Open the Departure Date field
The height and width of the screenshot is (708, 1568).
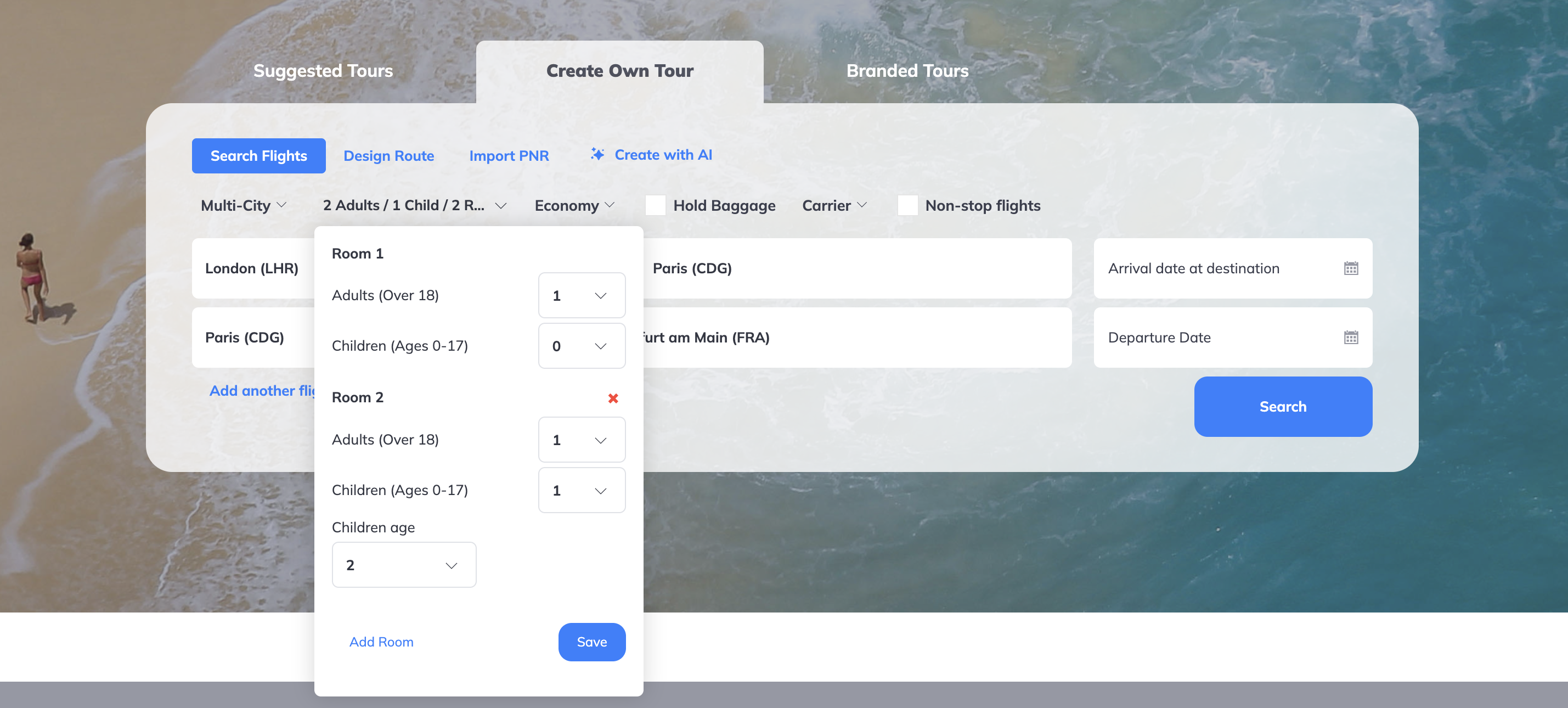pyautogui.click(x=1233, y=338)
